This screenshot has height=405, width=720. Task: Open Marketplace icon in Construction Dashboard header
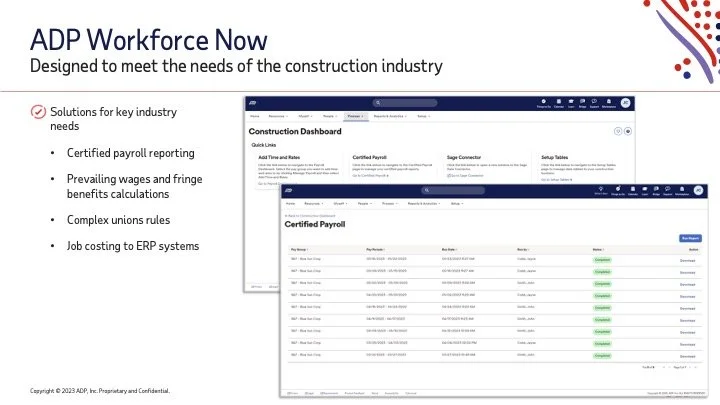click(x=609, y=103)
